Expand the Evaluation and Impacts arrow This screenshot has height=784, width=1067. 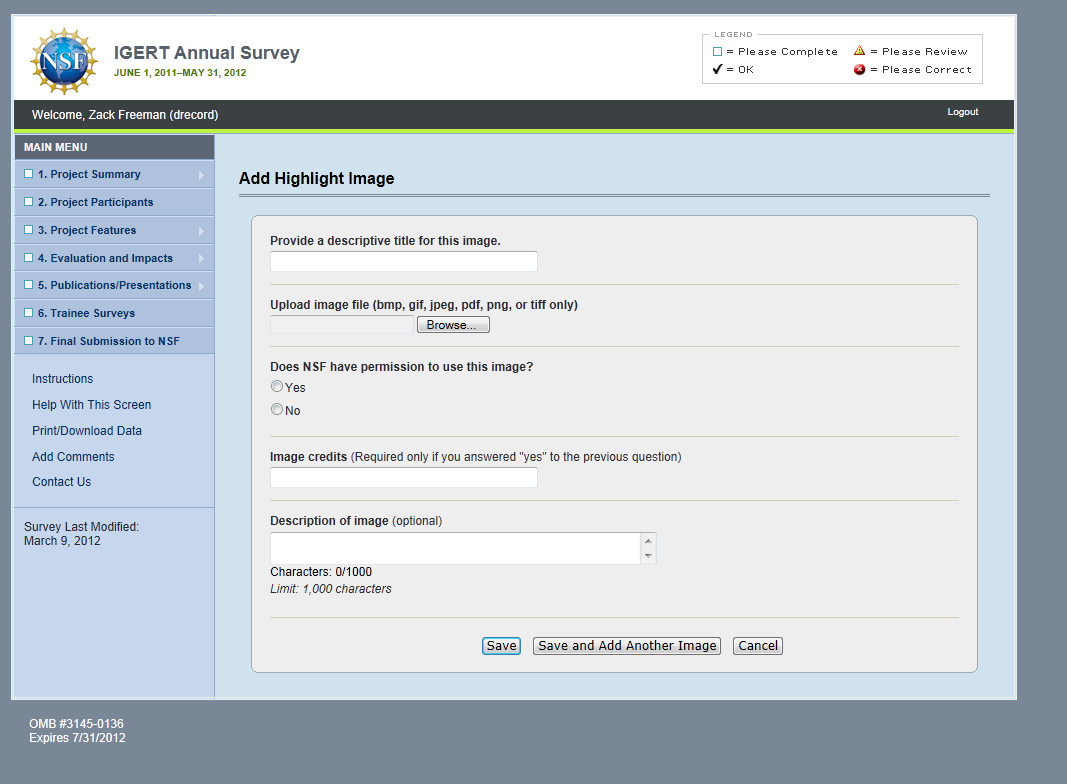coord(201,258)
